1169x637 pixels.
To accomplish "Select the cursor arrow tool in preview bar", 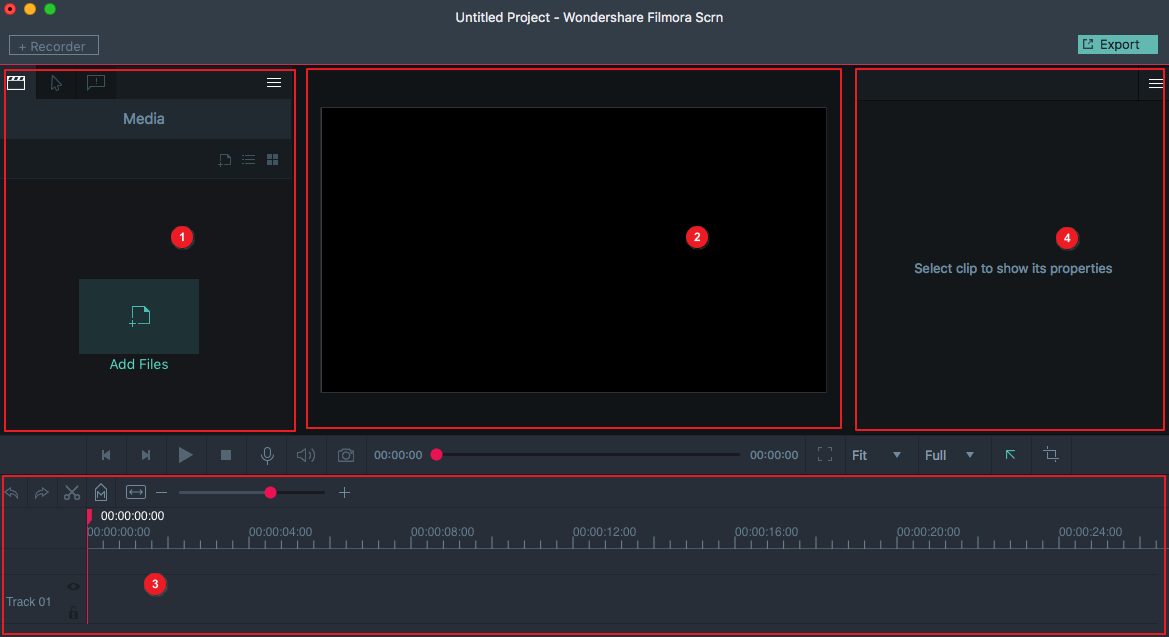I will coord(1010,454).
